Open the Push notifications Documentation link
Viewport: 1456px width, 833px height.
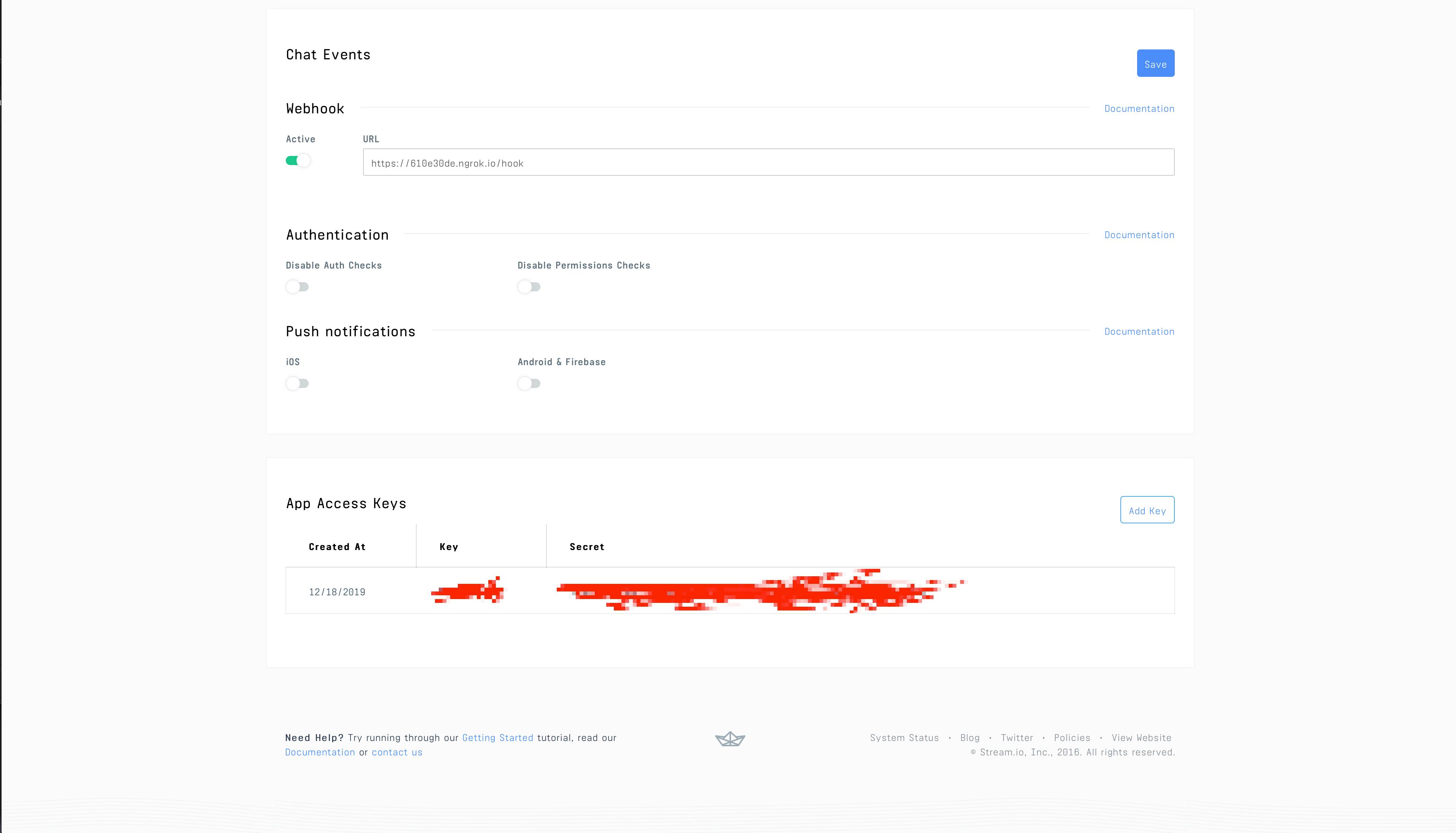(x=1139, y=331)
